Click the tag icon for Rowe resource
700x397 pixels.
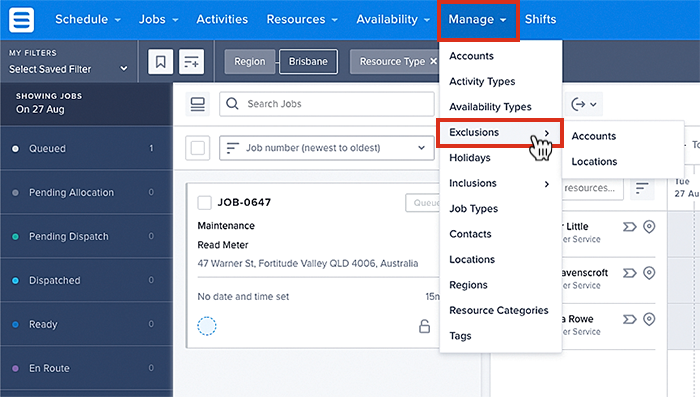click(629, 319)
